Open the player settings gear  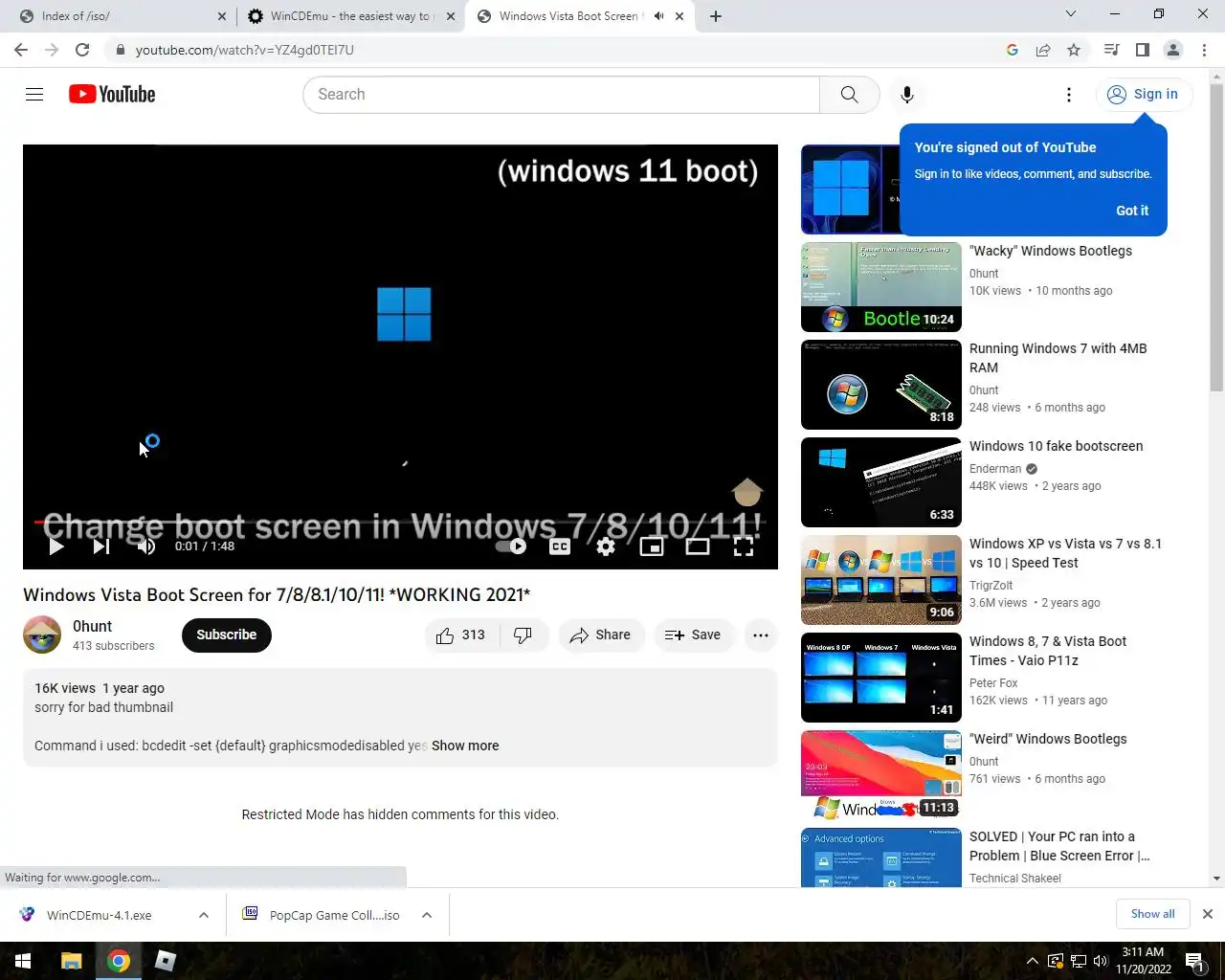606,546
